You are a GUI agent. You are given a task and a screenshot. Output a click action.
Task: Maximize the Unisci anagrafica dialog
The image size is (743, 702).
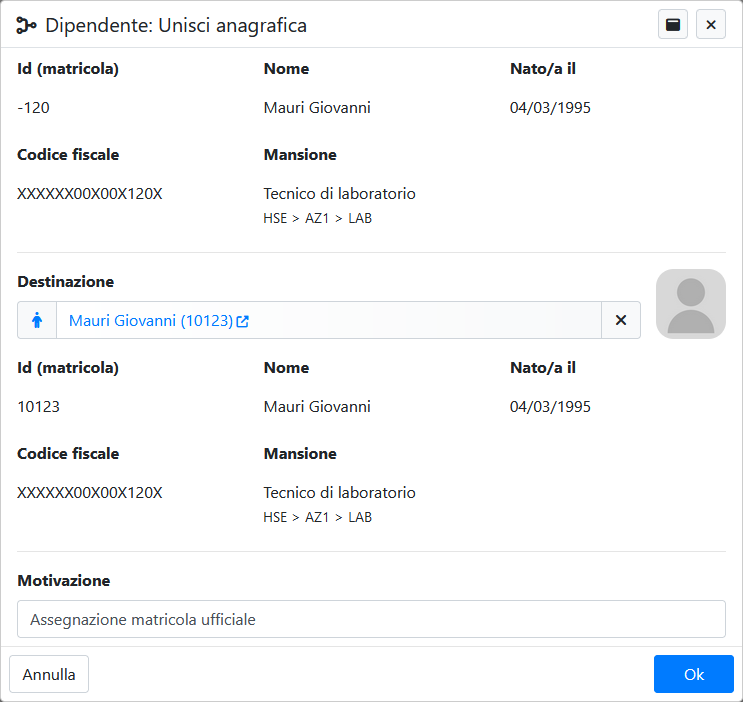(673, 25)
